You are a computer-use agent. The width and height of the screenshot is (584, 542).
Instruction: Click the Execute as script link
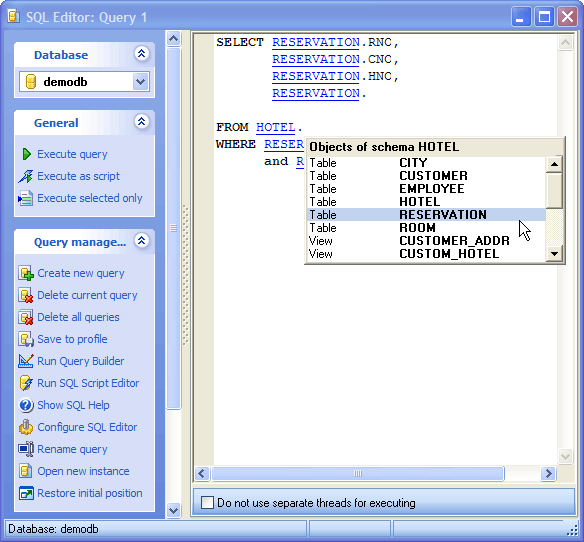click(x=79, y=176)
